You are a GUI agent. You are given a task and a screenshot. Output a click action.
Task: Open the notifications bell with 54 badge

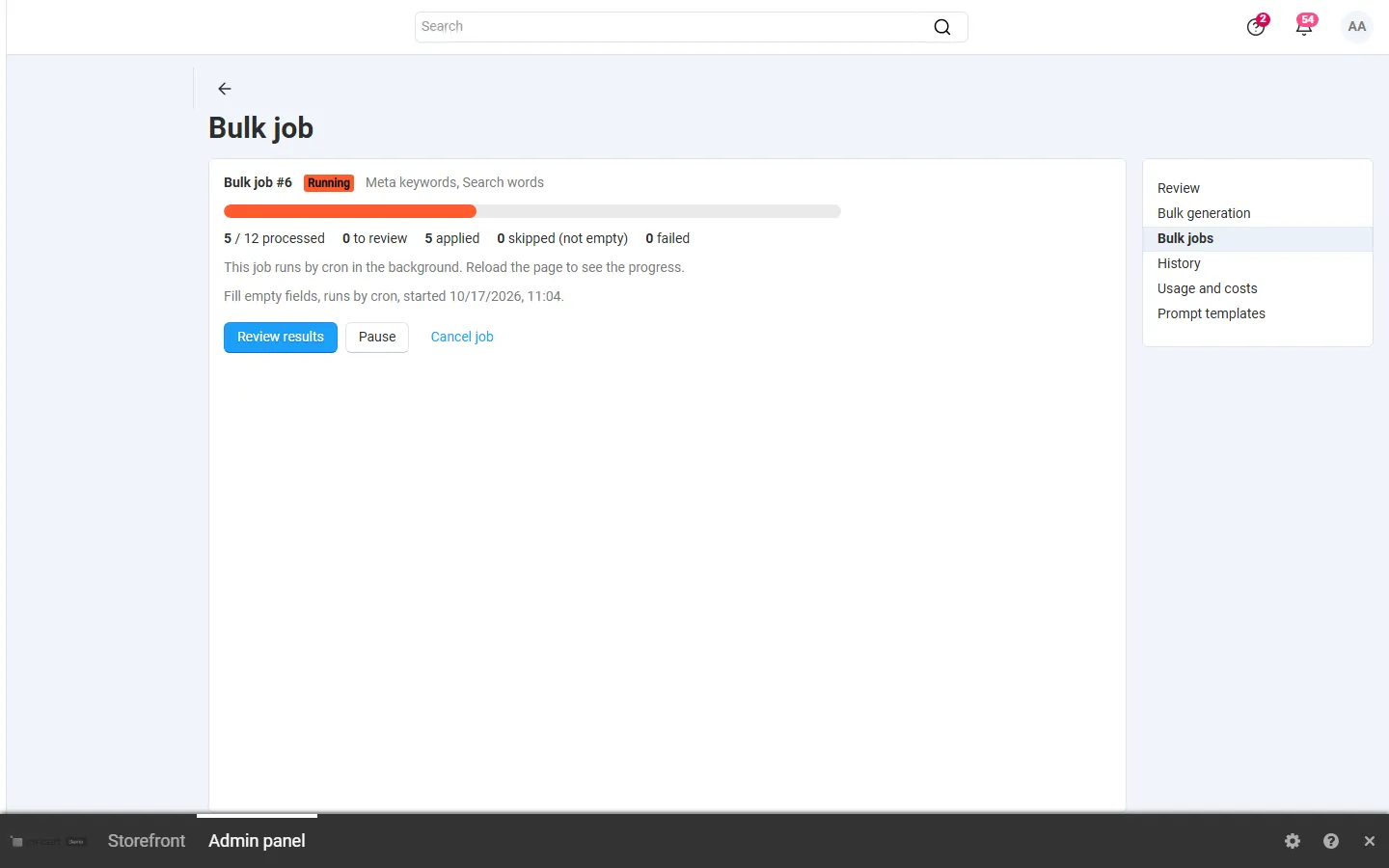pyautogui.click(x=1304, y=26)
